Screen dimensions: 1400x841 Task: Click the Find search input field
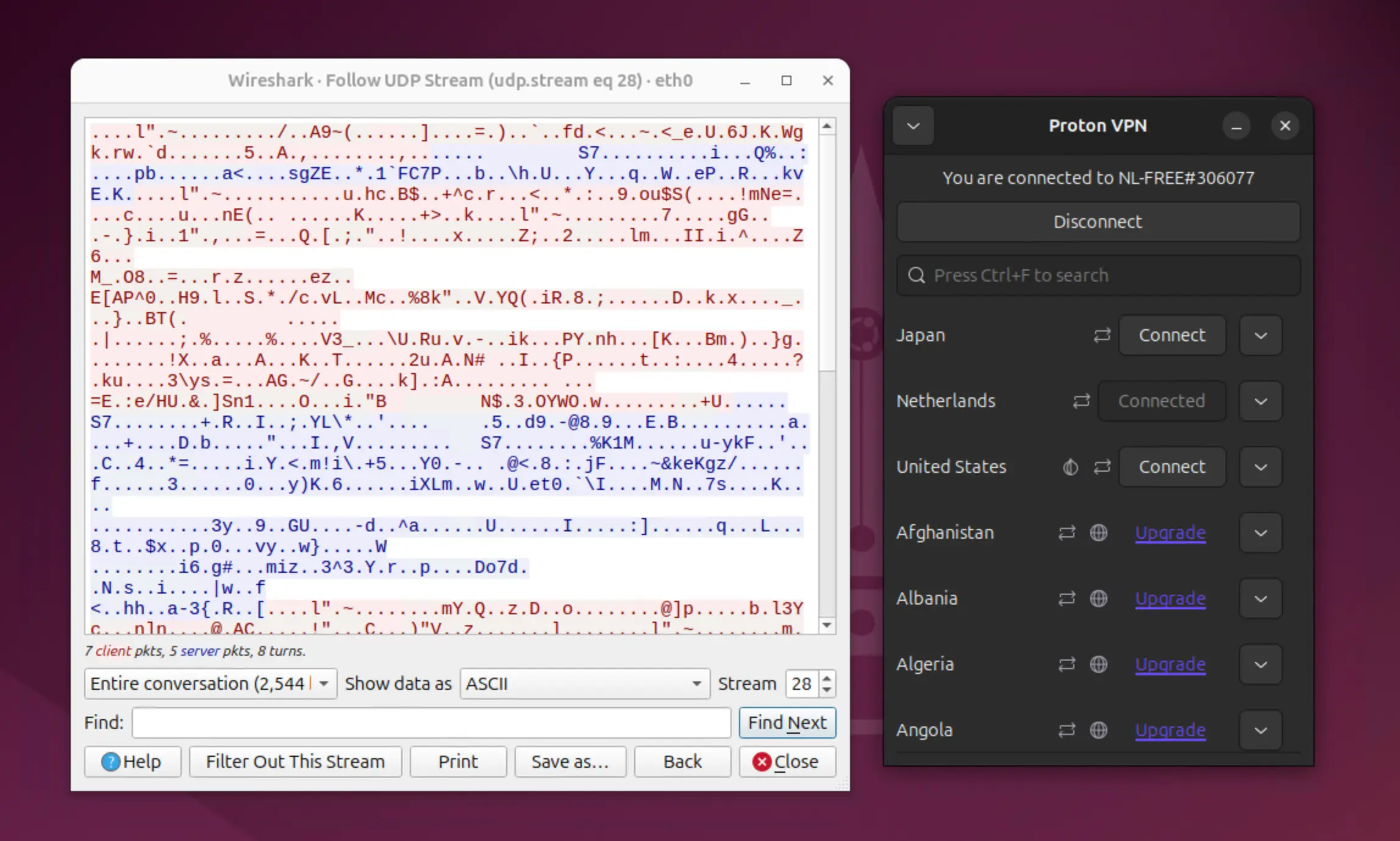(432, 722)
